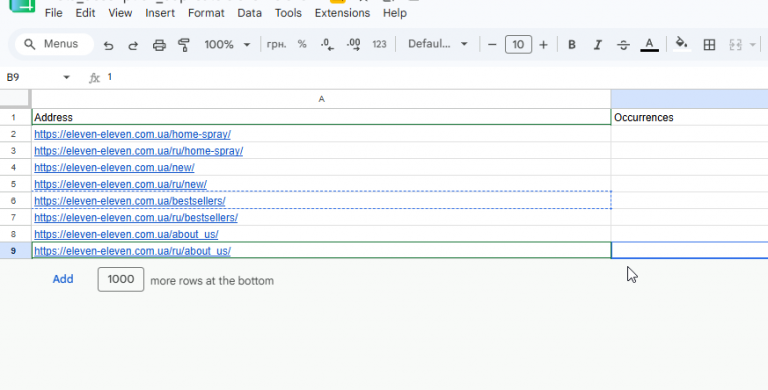Select row 5 header
Image resolution: width=768 pixels, height=390 pixels.
pos(13,184)
